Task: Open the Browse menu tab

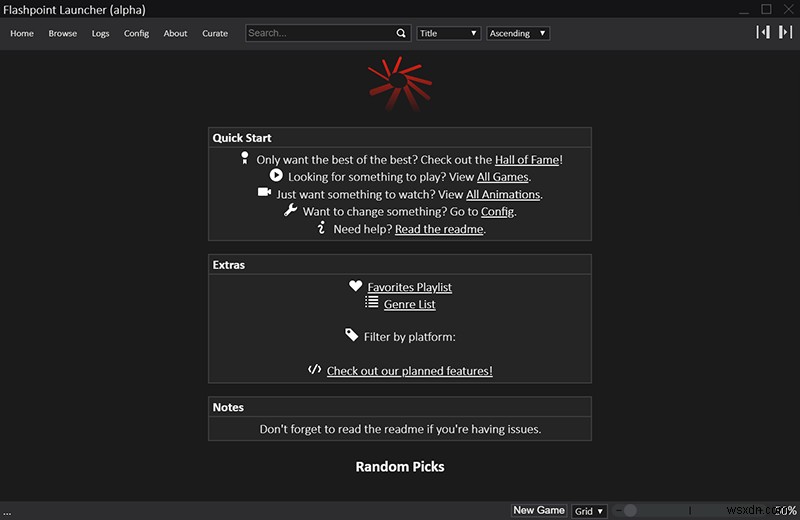Action: [63, 33]
